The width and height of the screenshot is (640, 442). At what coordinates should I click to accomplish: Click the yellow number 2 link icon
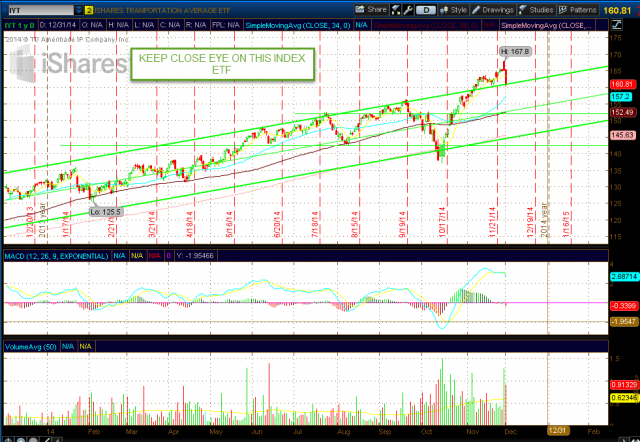[x=89, y=10]
